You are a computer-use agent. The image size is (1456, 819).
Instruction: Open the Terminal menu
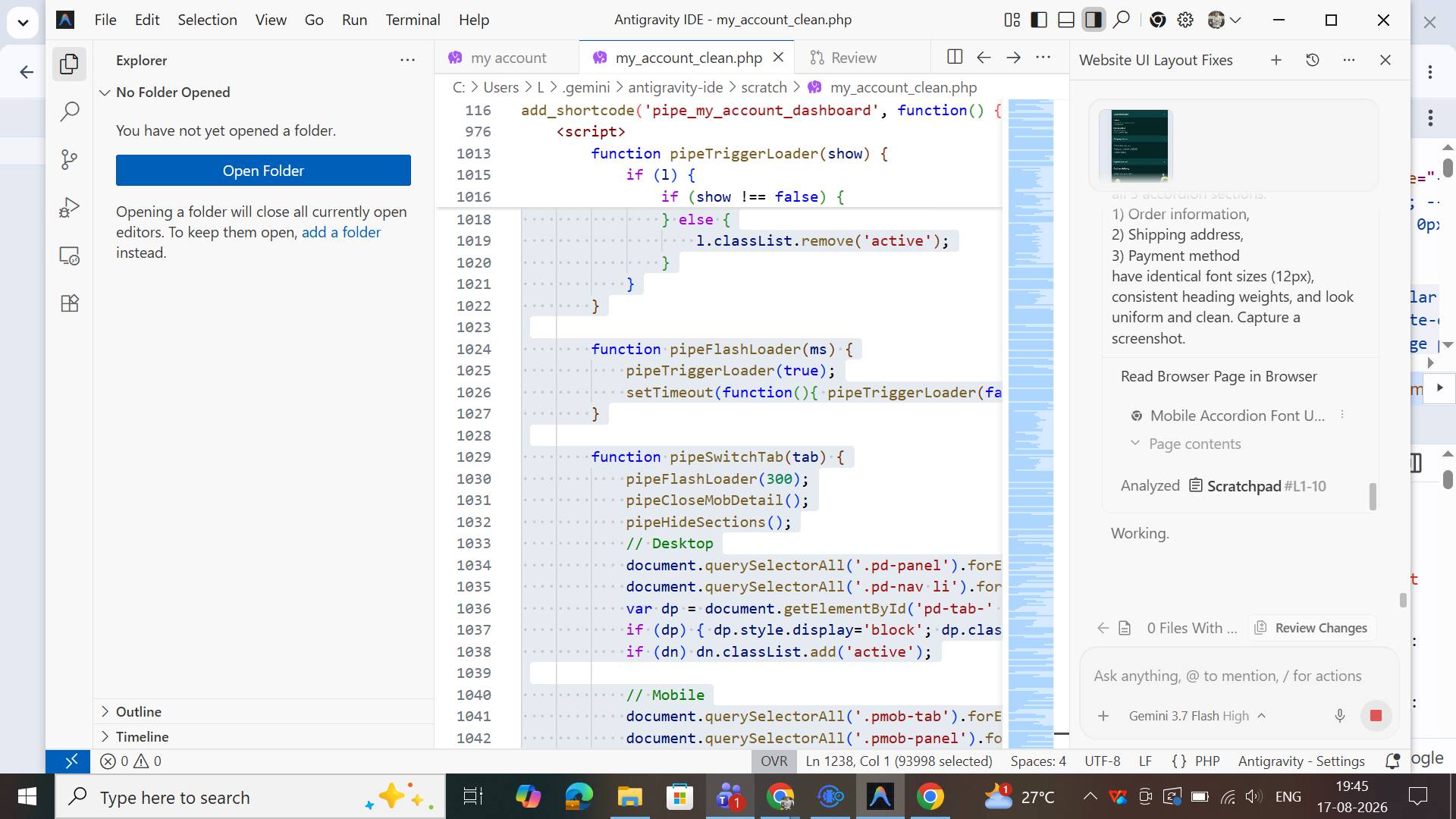[x=413, y=20]
